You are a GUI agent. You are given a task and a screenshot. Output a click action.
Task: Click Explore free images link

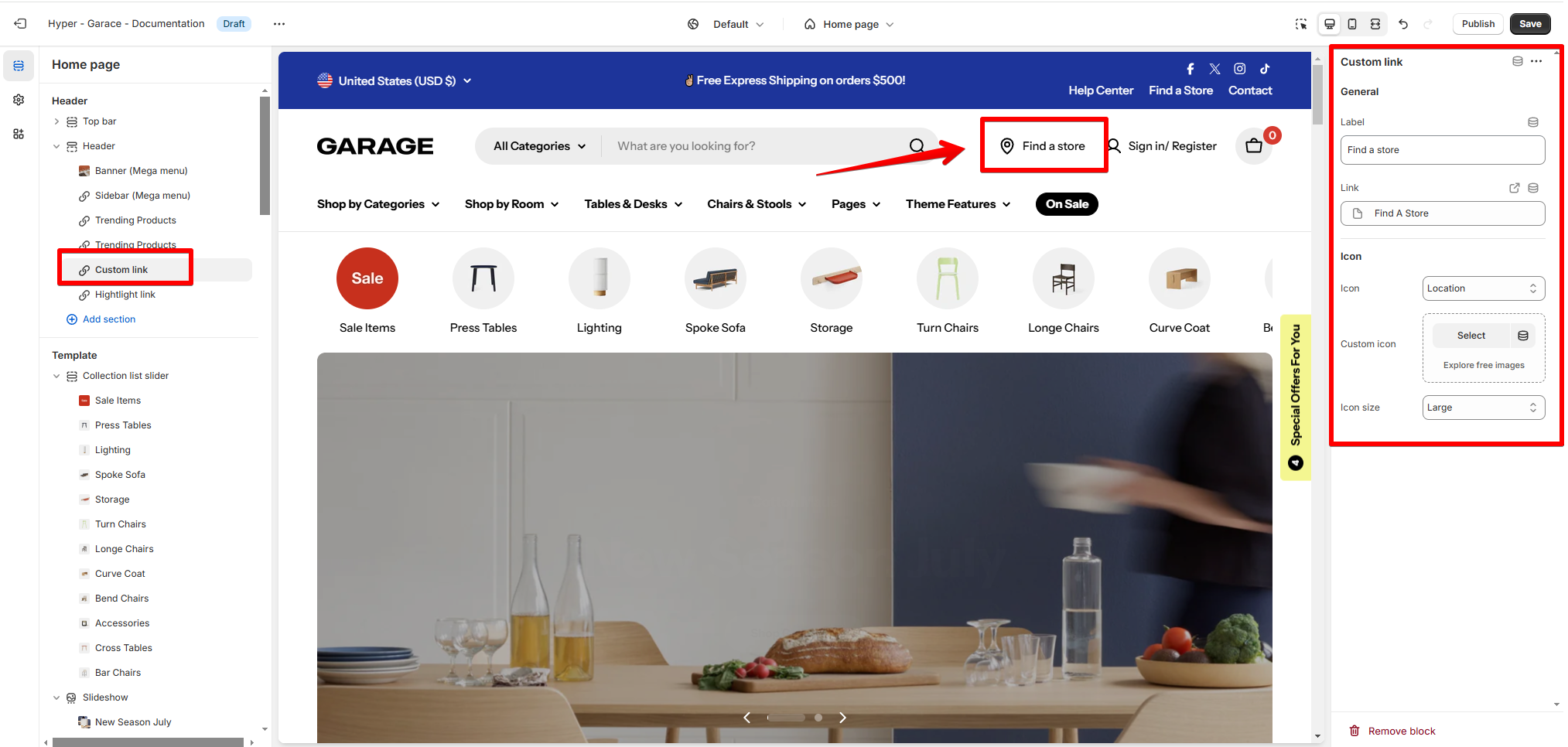point(1484,365)
